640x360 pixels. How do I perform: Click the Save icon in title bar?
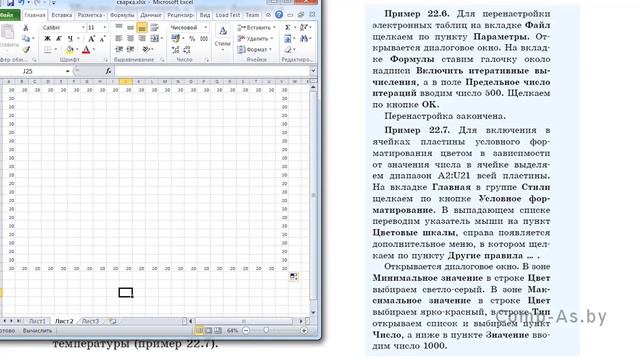(10, 3)
